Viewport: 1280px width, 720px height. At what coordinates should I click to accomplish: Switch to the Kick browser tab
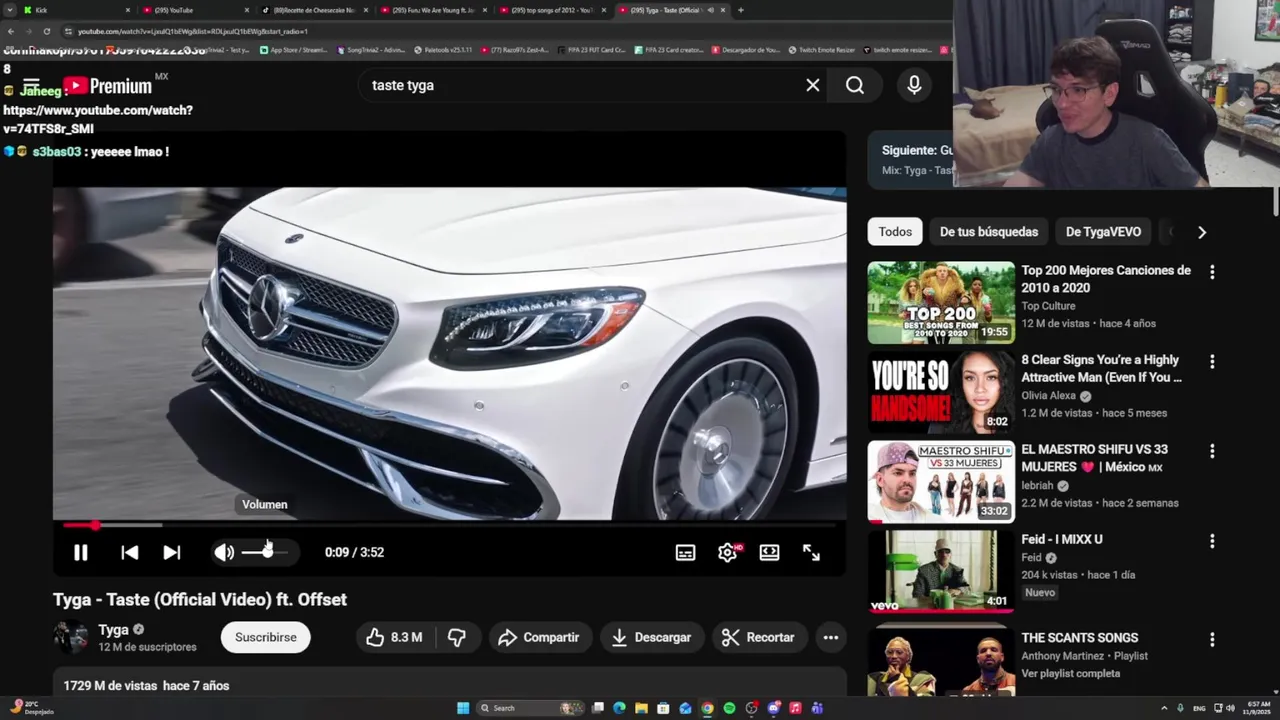tap(75, 10)
